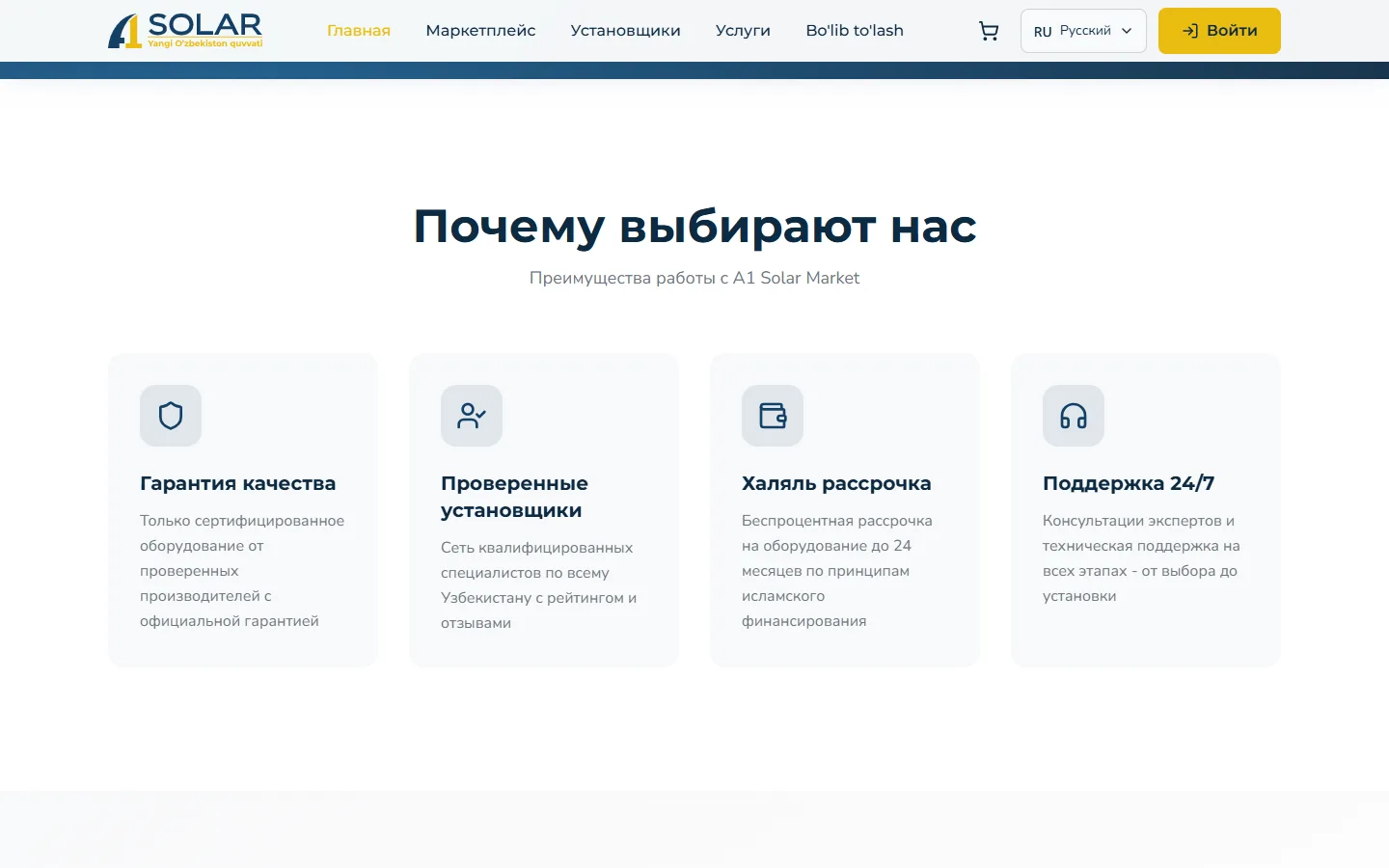
Task: Click the yellow Войти button
Action: [1219, 31]
